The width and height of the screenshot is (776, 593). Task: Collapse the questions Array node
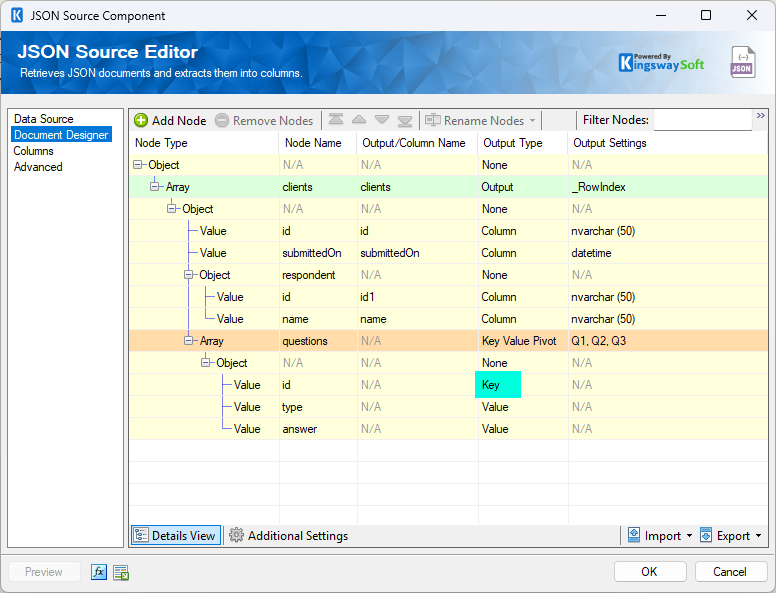(x=189, y=341)
